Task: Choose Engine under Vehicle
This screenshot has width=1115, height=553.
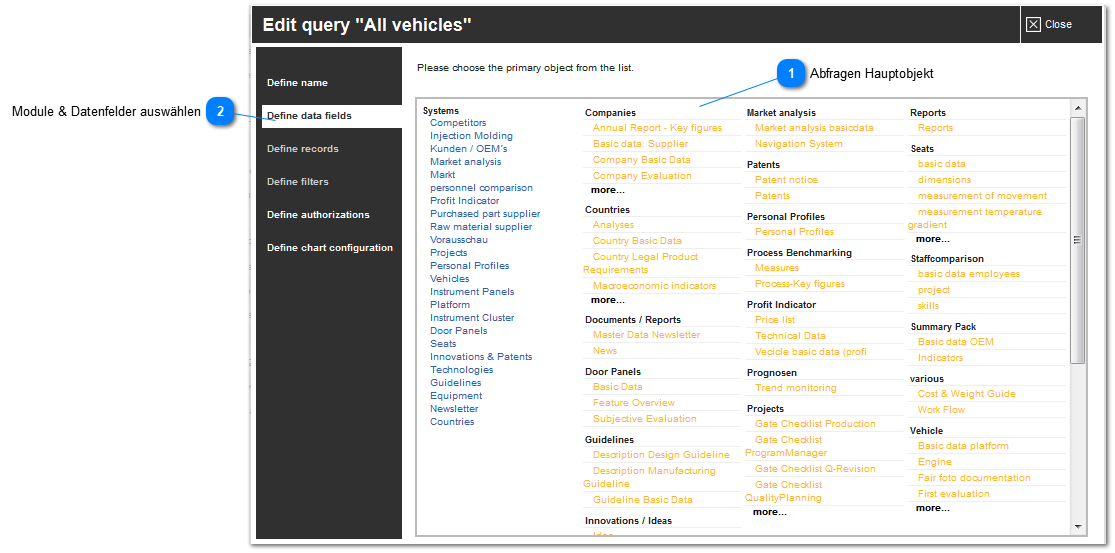Action: pos(934,462)
